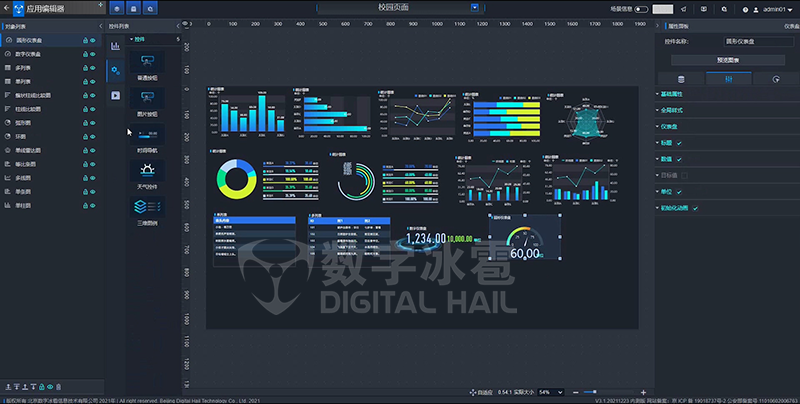
Task: Select the 圆形仪表盘 object row
Action: (x=51, y=40)
